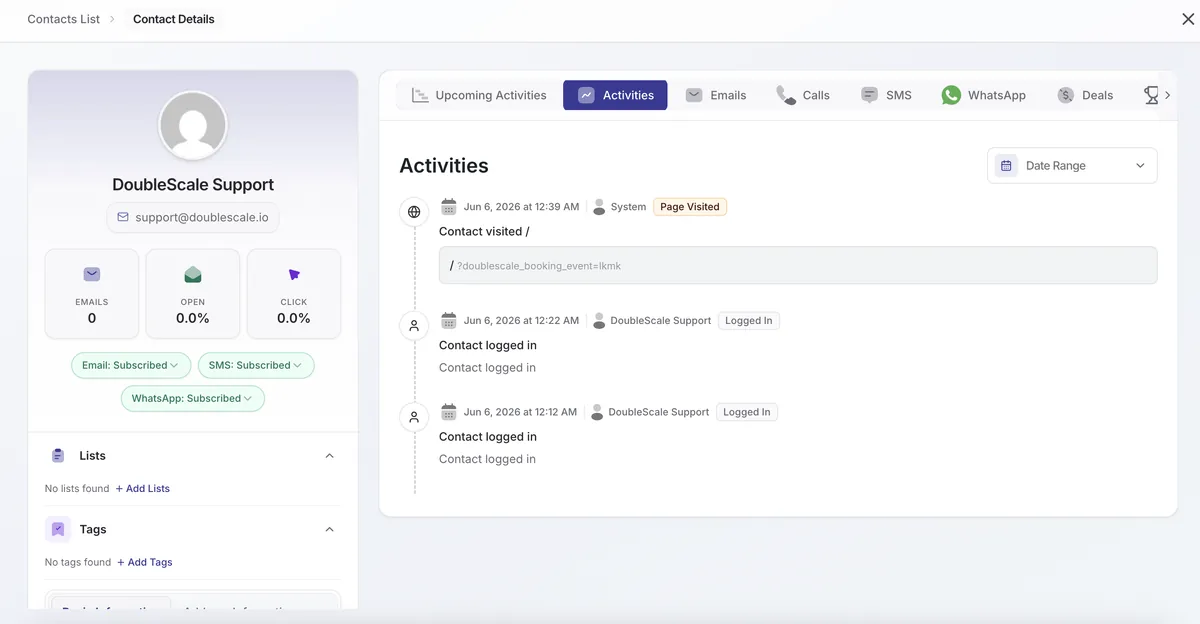Collapse the Lists section chevron
The width and height of the screenshot is (1200, 624).
tap(330, 456)
